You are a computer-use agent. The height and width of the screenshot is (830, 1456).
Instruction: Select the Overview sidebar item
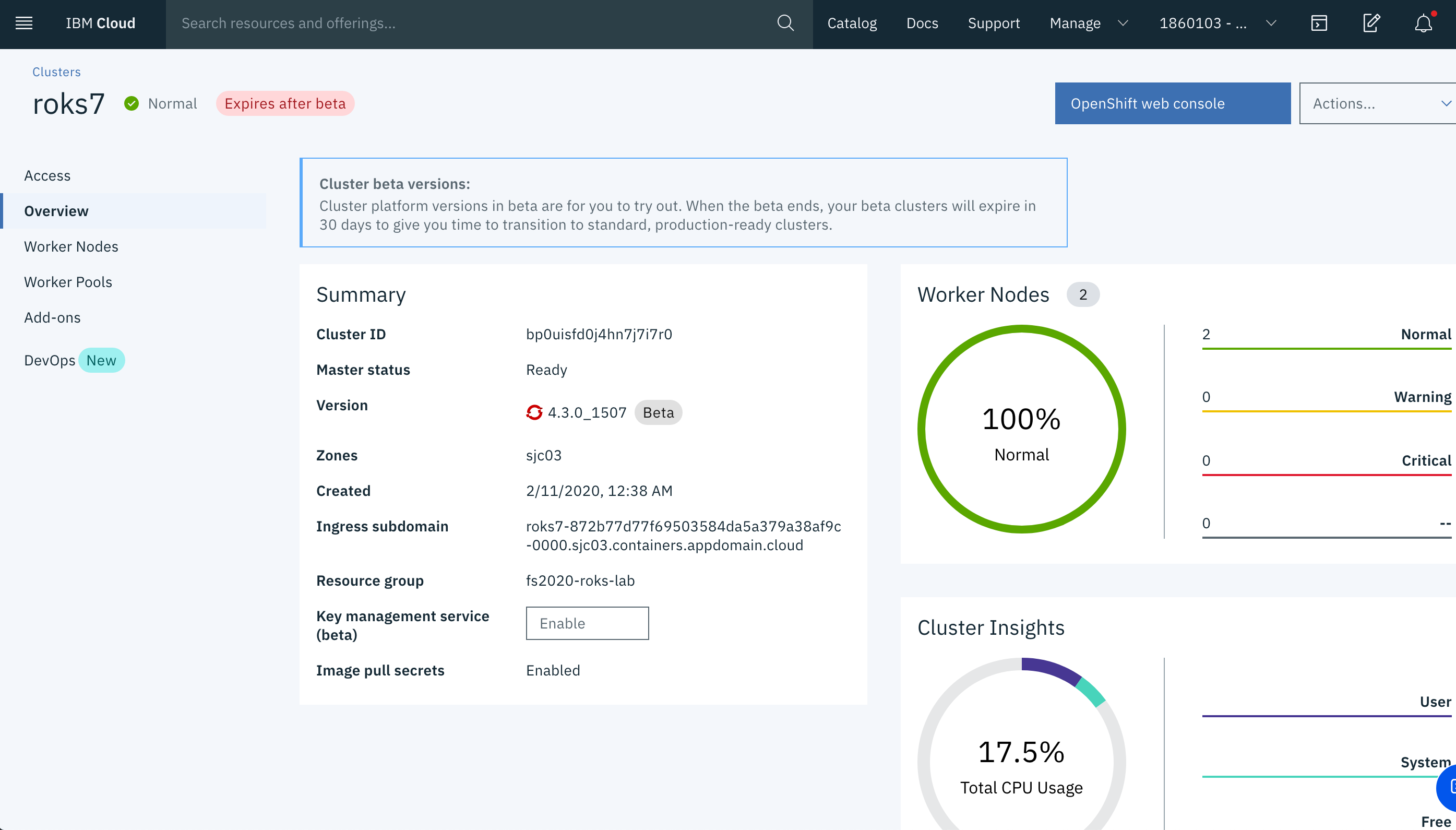coord(135,211)
